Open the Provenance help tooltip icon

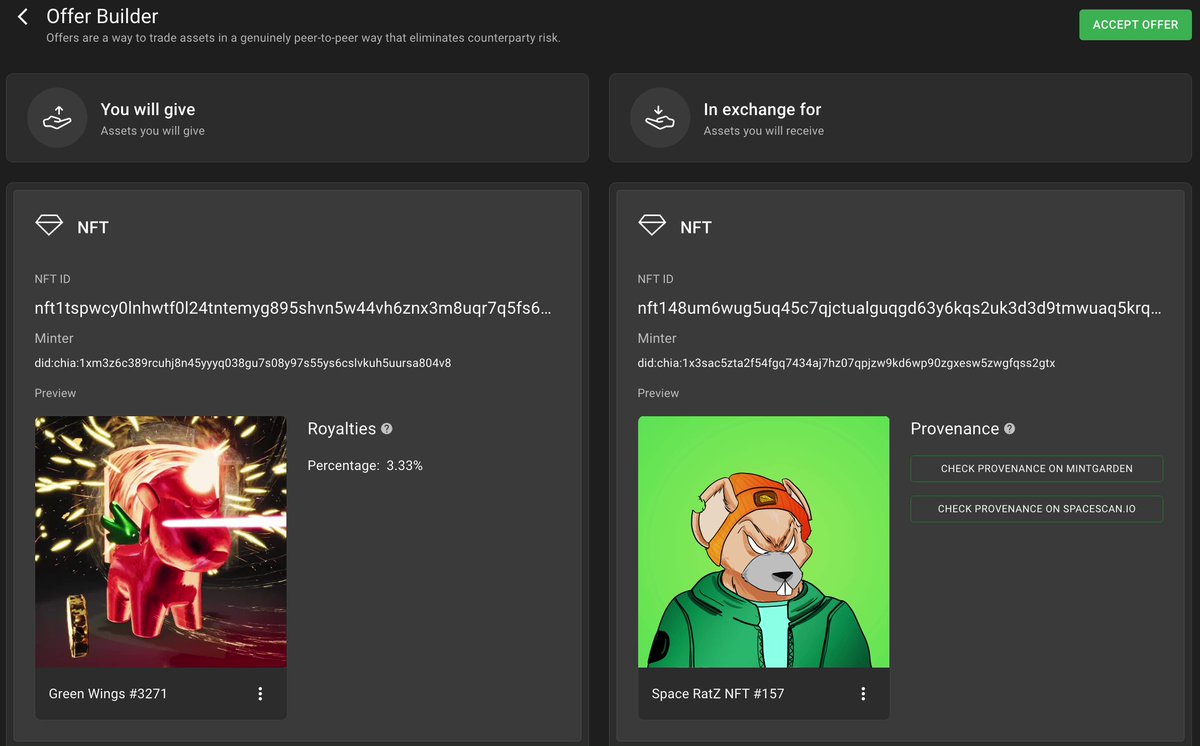(x=1009, y=428)
